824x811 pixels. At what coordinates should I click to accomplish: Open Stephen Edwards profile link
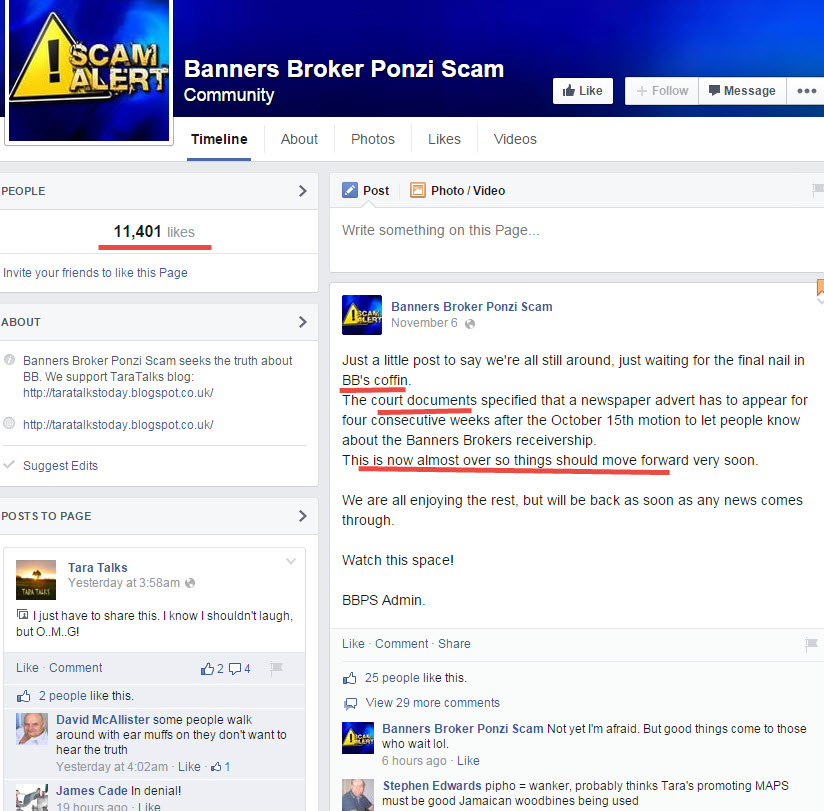[432, 785]
